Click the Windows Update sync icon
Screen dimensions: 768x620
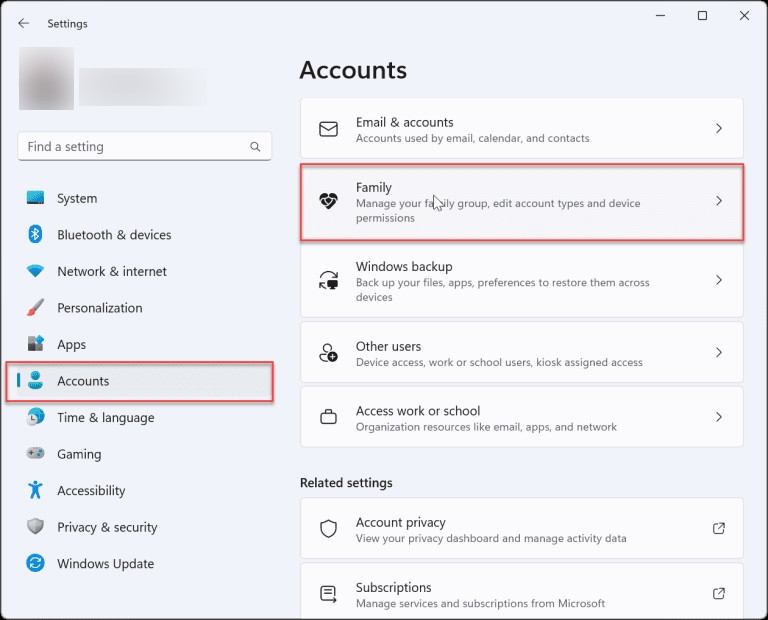click(35, 563)
